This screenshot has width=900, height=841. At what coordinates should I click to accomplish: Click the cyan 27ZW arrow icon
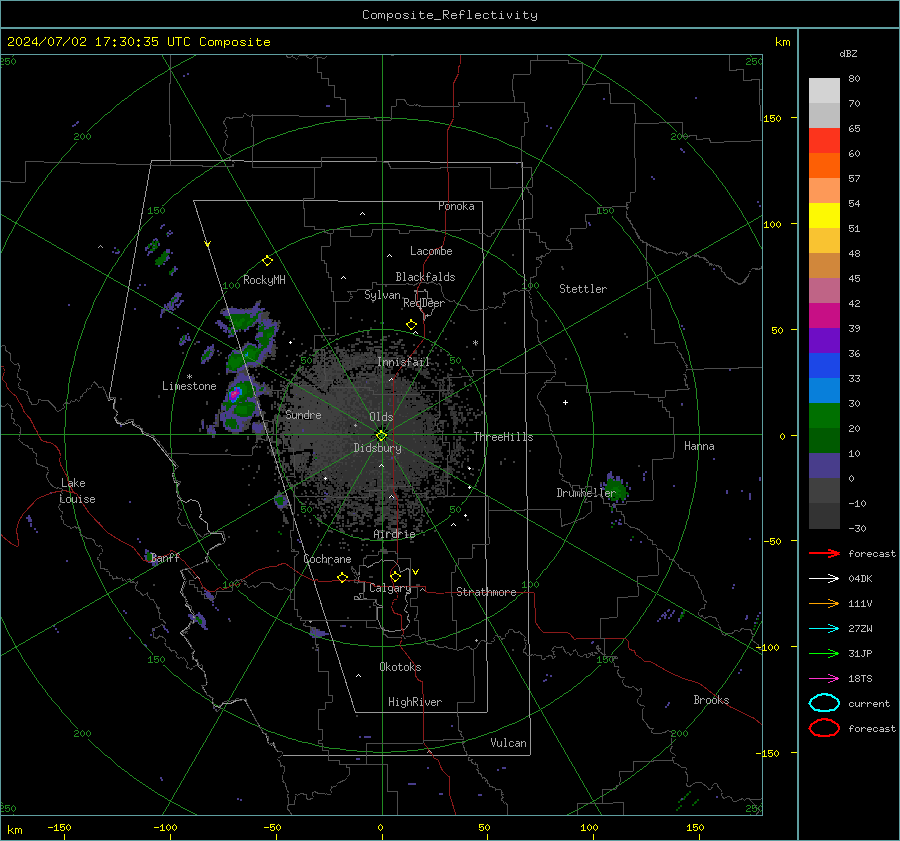tap(824, 629)
